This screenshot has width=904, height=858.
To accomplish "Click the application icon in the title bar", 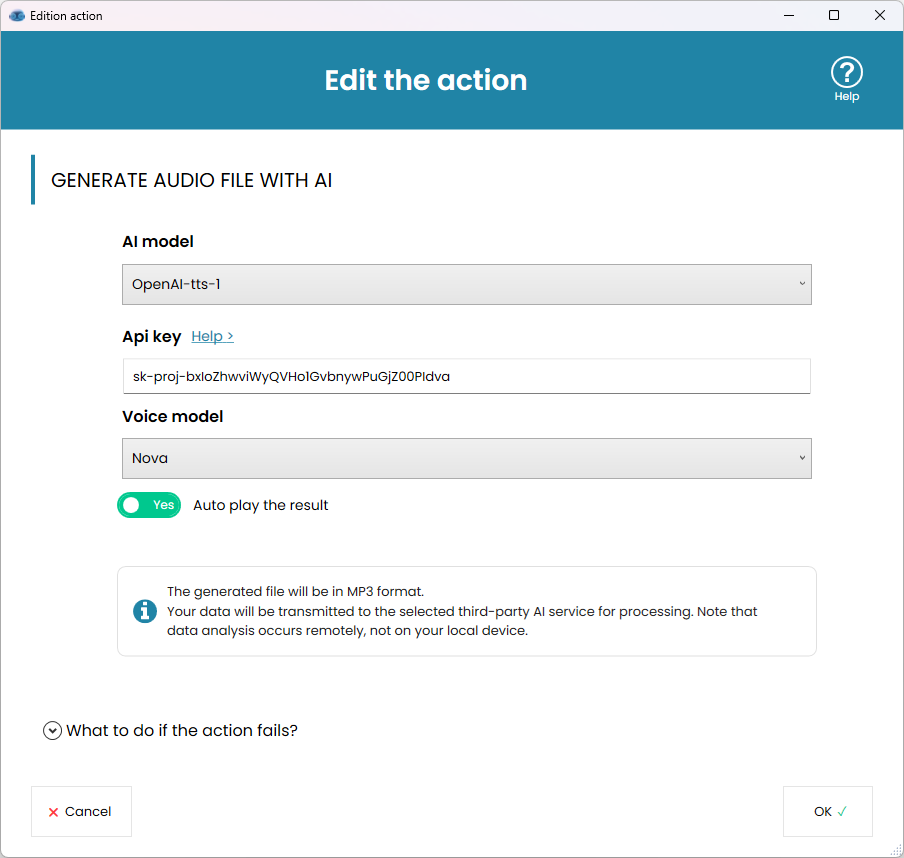I will pyautogui.click(x=17, y=15).
